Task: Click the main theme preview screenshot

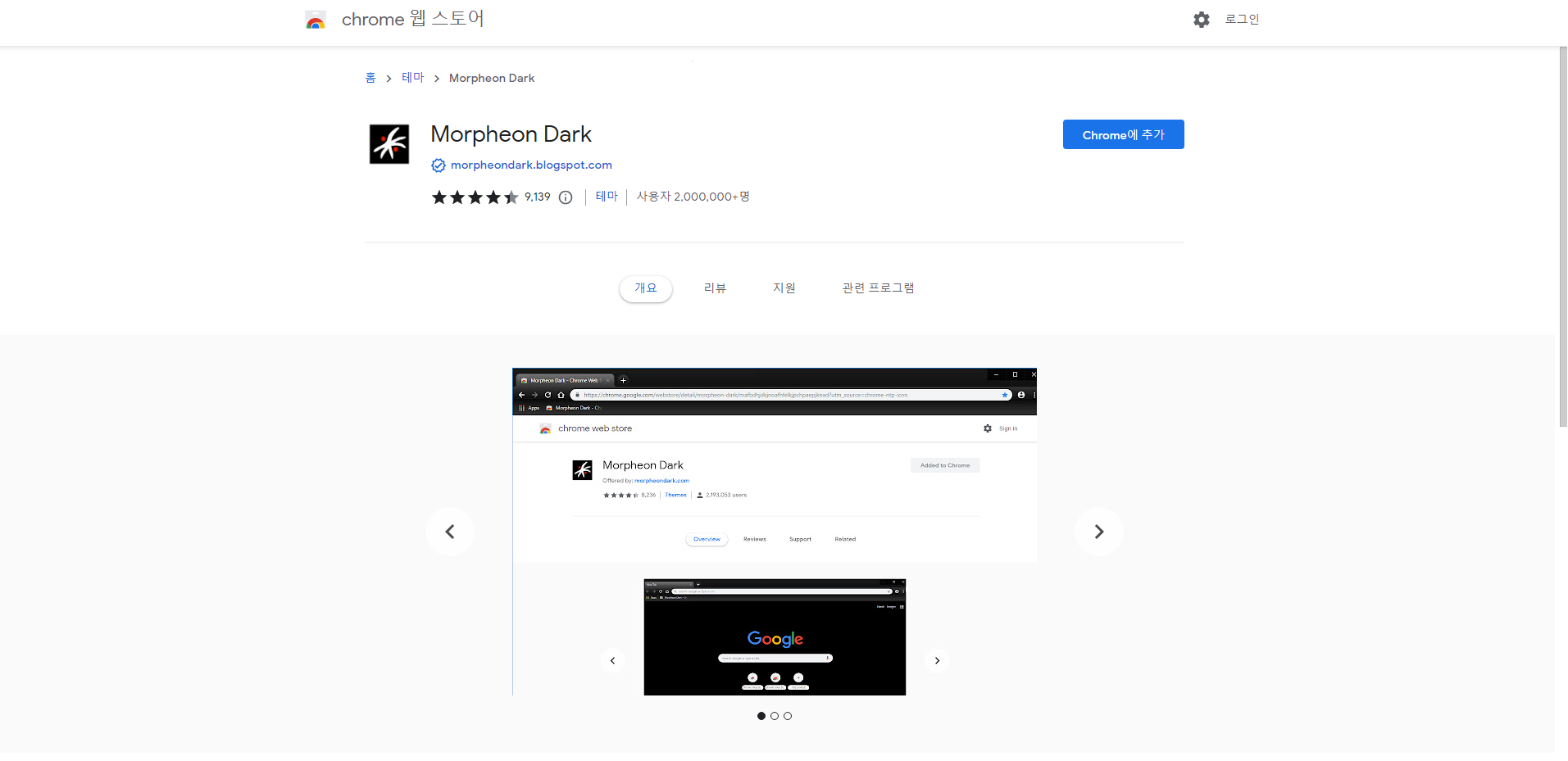Action: pos(775,532)
